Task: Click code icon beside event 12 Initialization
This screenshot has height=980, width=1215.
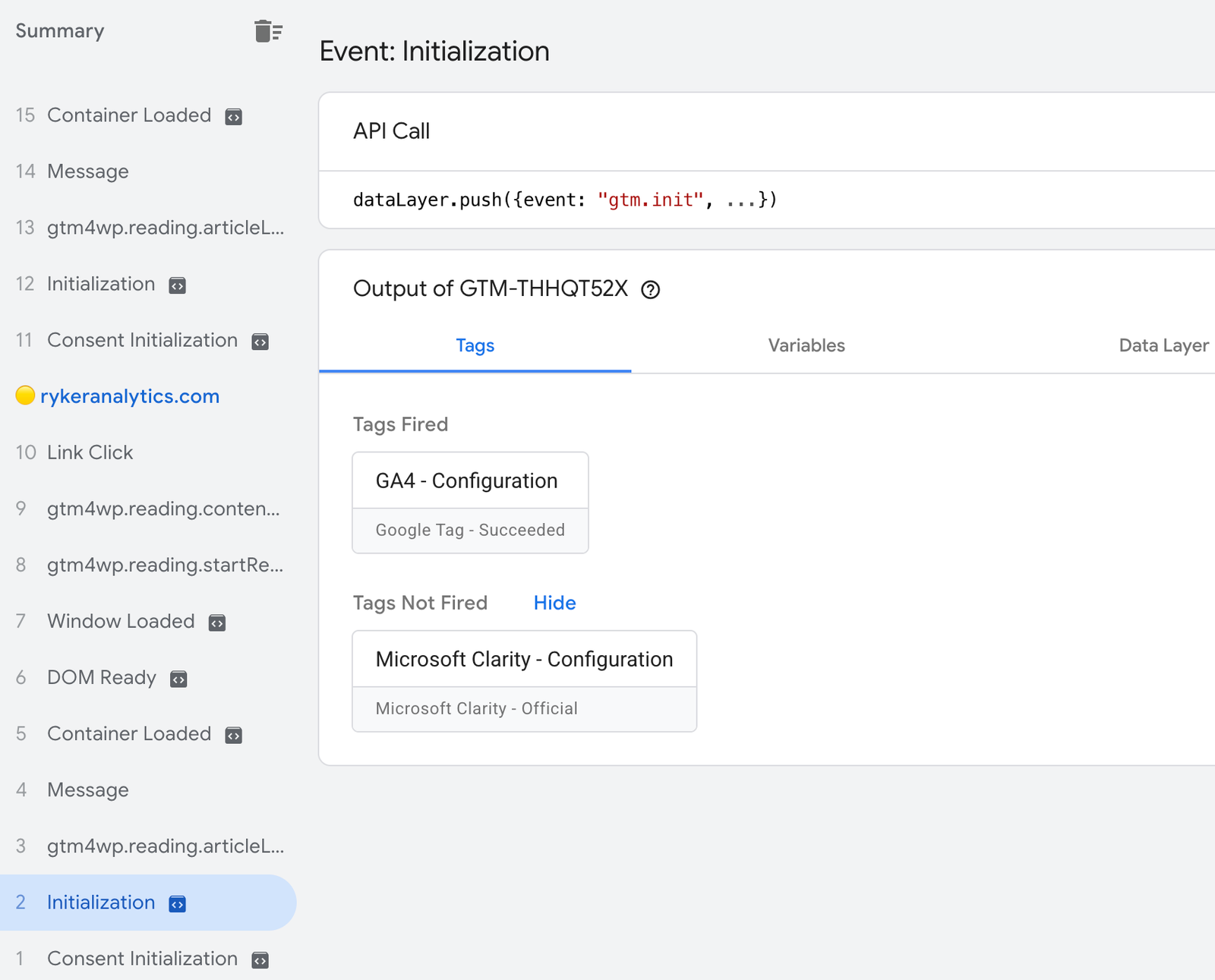Action: click(x=177, y=285)
